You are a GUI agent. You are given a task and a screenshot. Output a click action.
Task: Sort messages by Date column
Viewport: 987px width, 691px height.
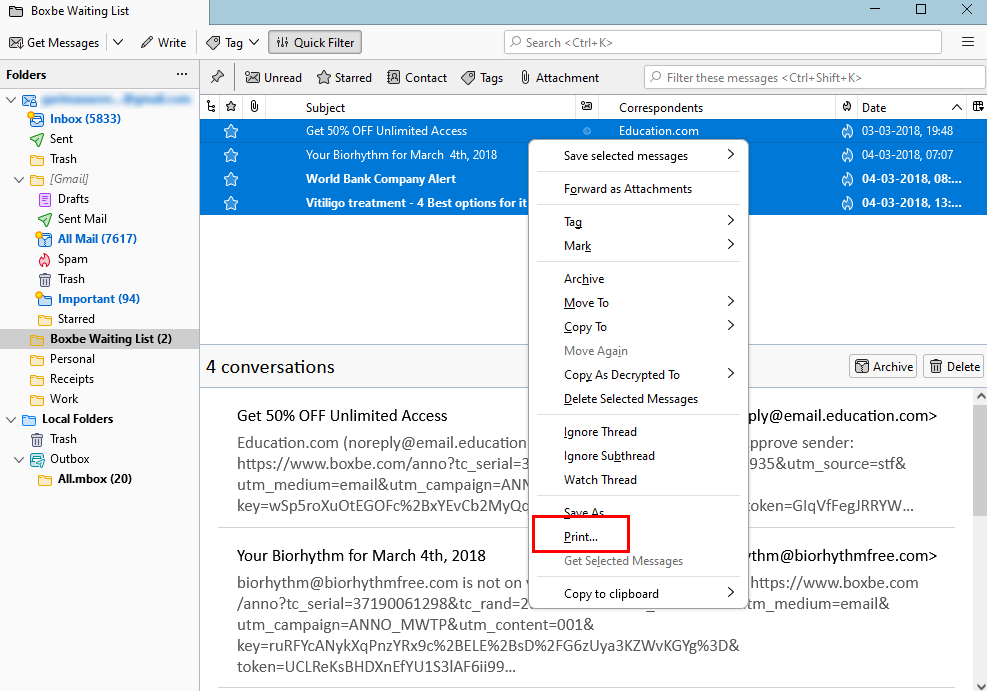[x=912, y=107]
